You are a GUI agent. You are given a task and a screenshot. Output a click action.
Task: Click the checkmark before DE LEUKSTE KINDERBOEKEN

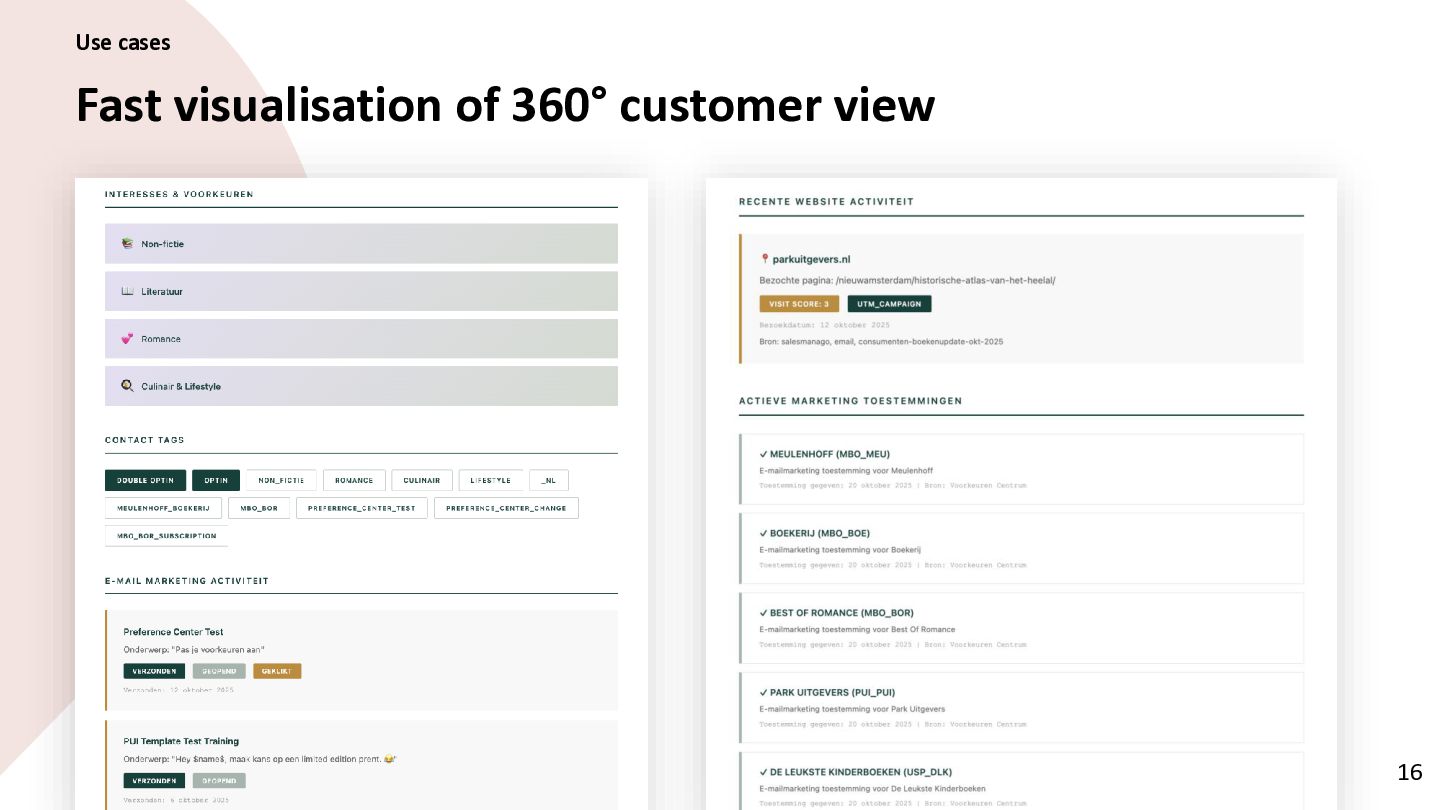point(763,772)
